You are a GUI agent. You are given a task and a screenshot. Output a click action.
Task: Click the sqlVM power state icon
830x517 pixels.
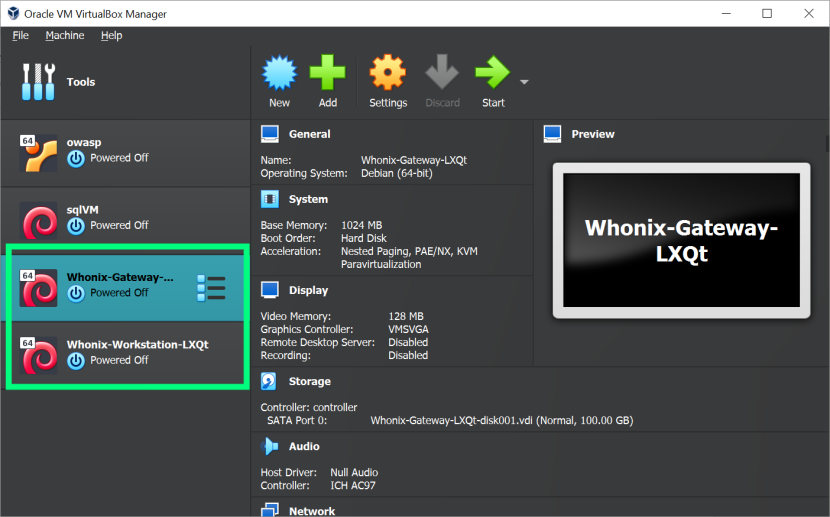tap(76, 225)
